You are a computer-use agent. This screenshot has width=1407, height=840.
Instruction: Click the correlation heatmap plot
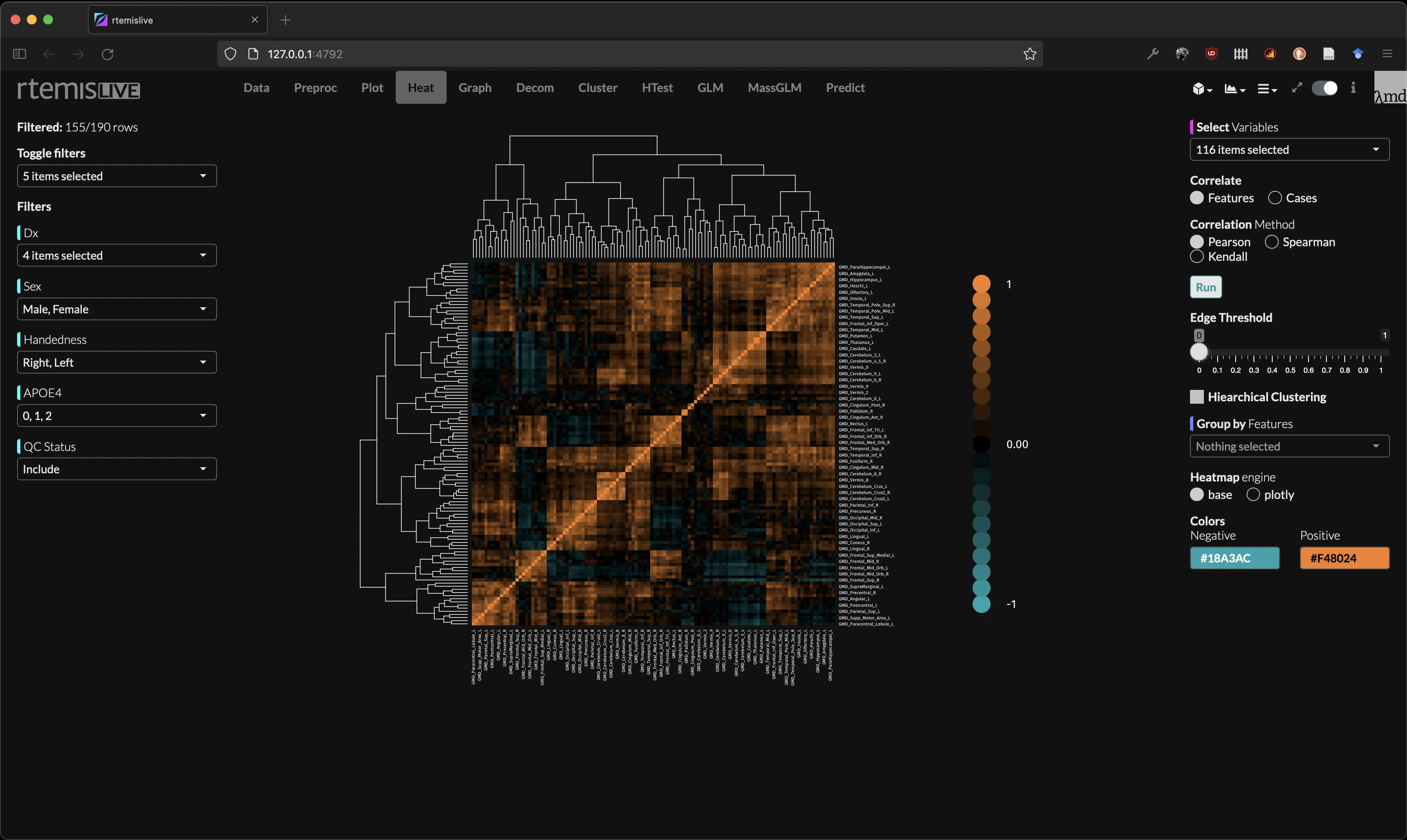point(653,444)
